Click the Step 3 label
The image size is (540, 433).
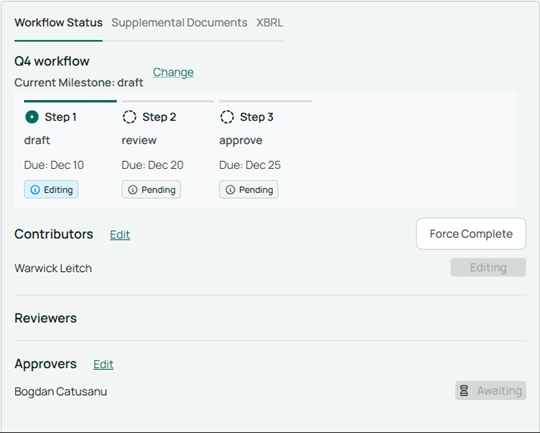257,117
